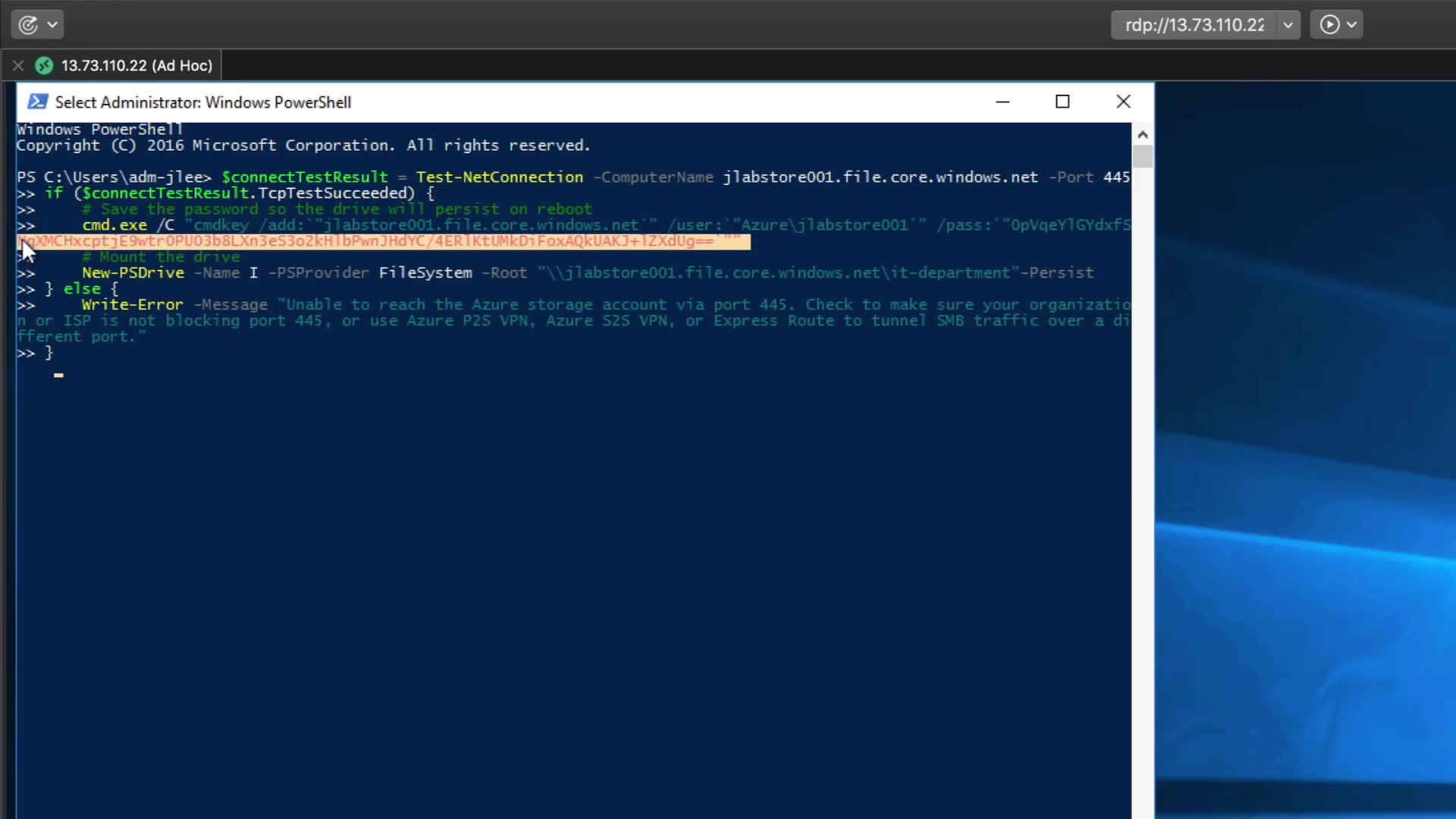Minimize the Windows PowerShell window
This screenshot has width=1456, height=819.
[1003, 102]
